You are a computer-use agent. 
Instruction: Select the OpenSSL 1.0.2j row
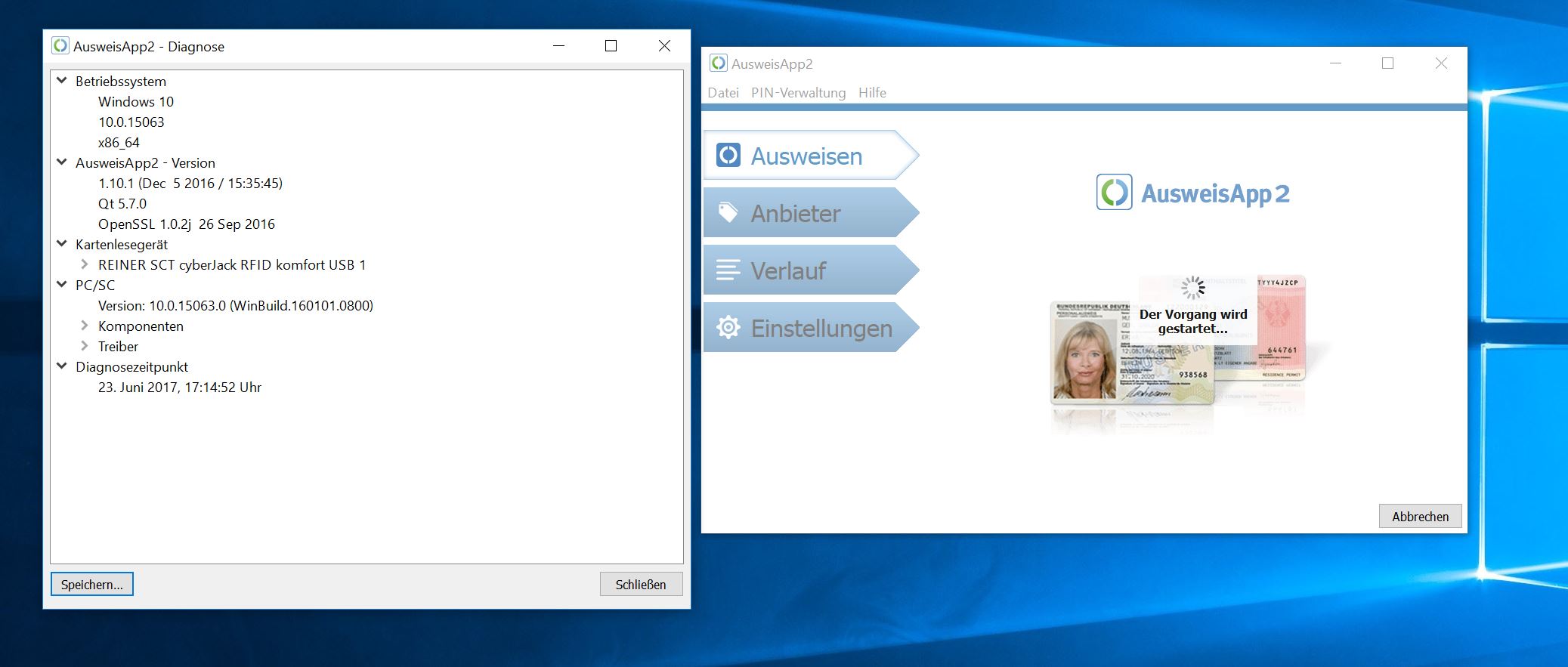tap(187, 224)
